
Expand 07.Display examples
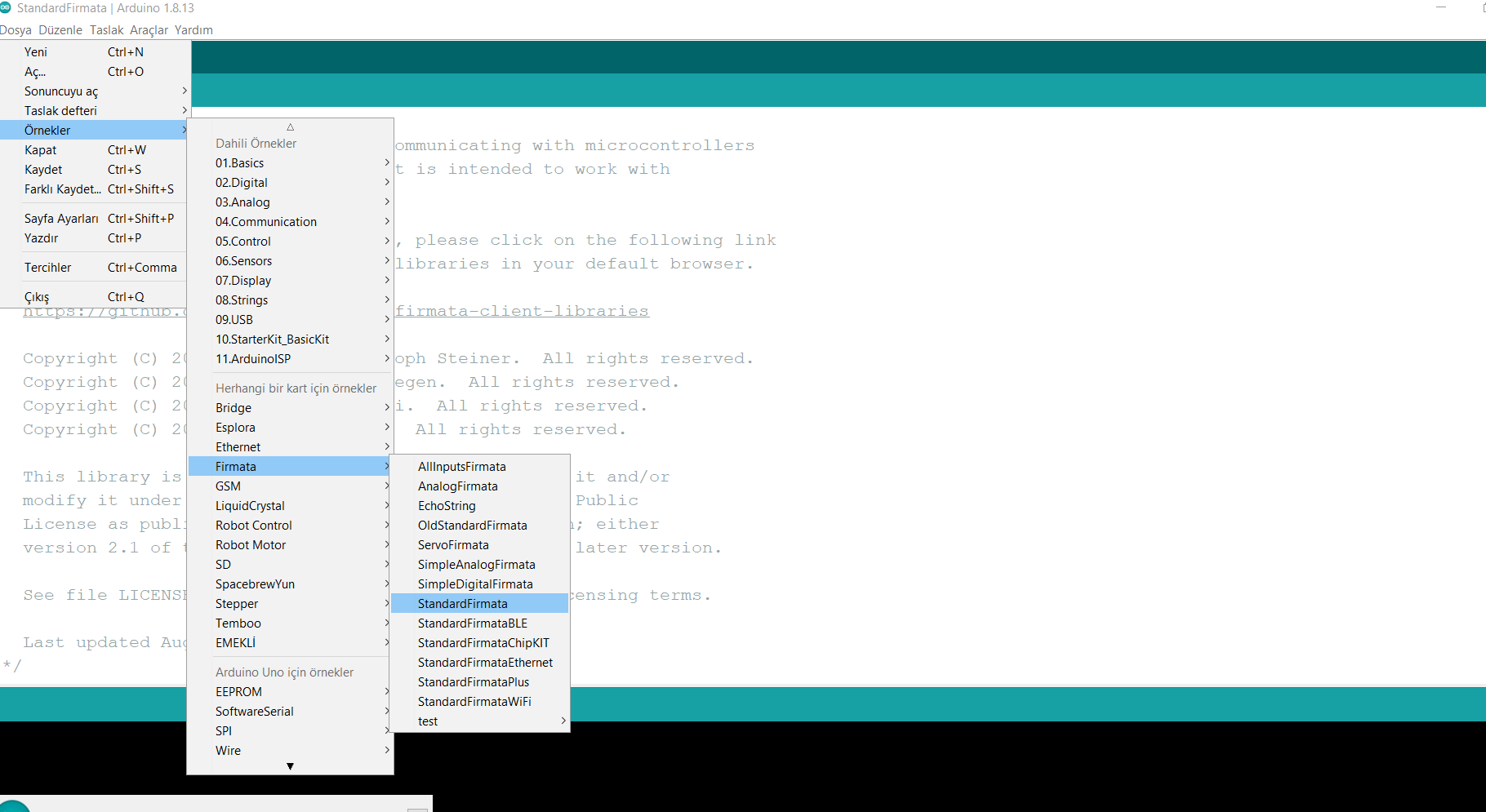(291, 281)
